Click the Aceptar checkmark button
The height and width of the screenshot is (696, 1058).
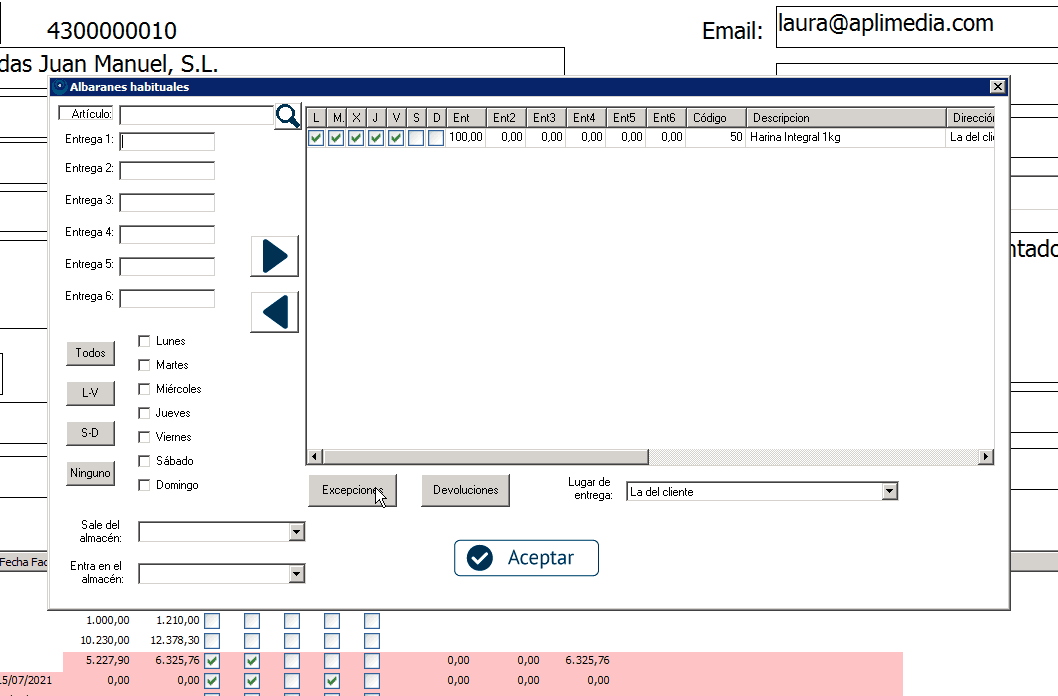coord(526,558)
